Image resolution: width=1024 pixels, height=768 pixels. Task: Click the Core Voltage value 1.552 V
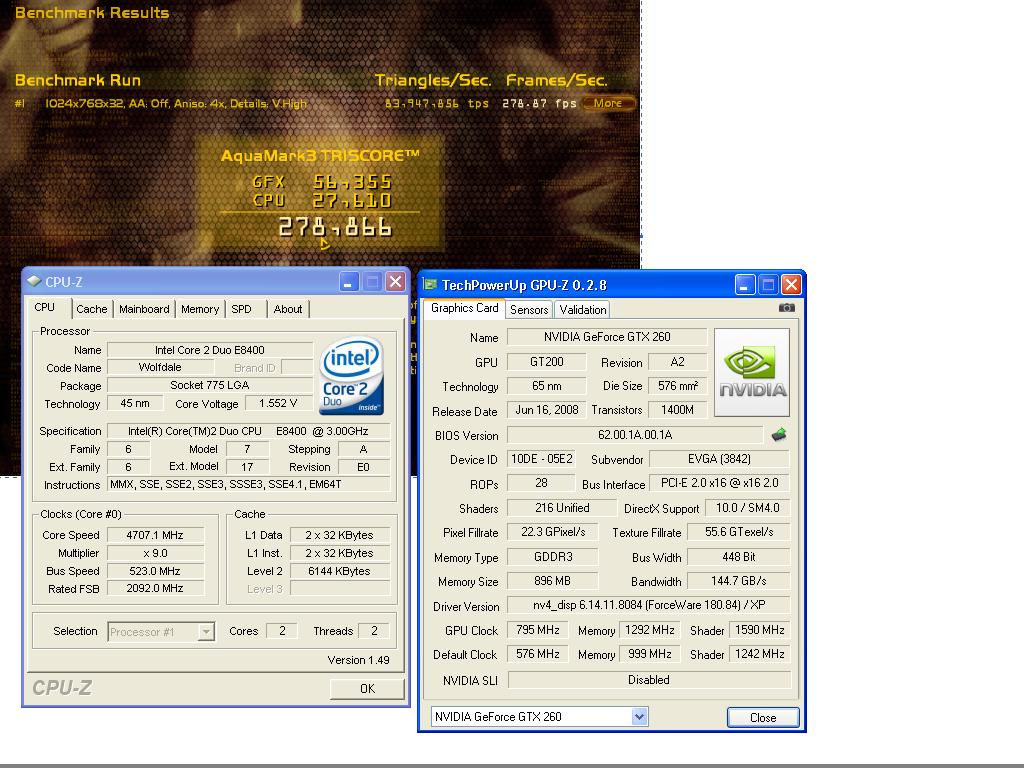pos(278,404)
